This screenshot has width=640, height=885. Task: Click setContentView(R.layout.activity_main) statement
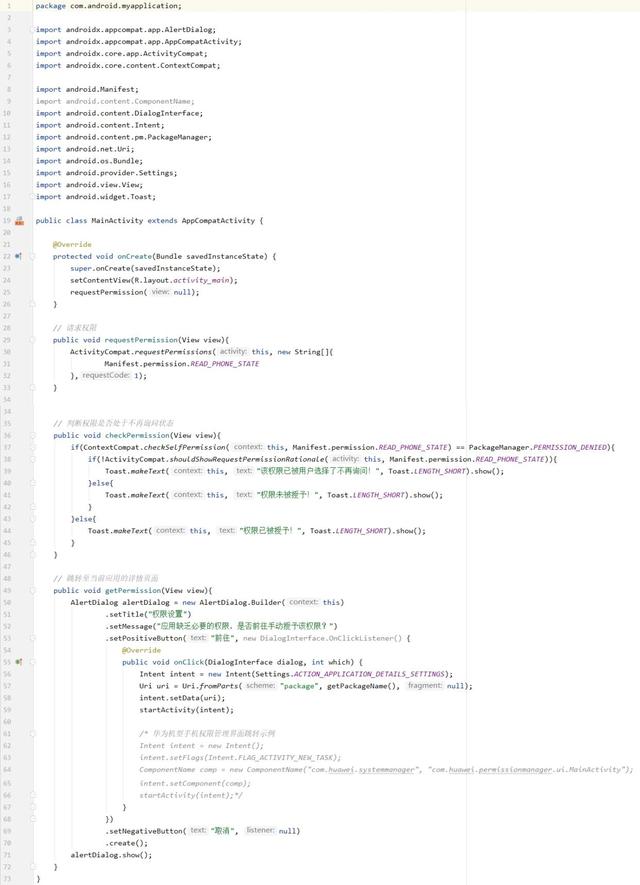(154, 281)
